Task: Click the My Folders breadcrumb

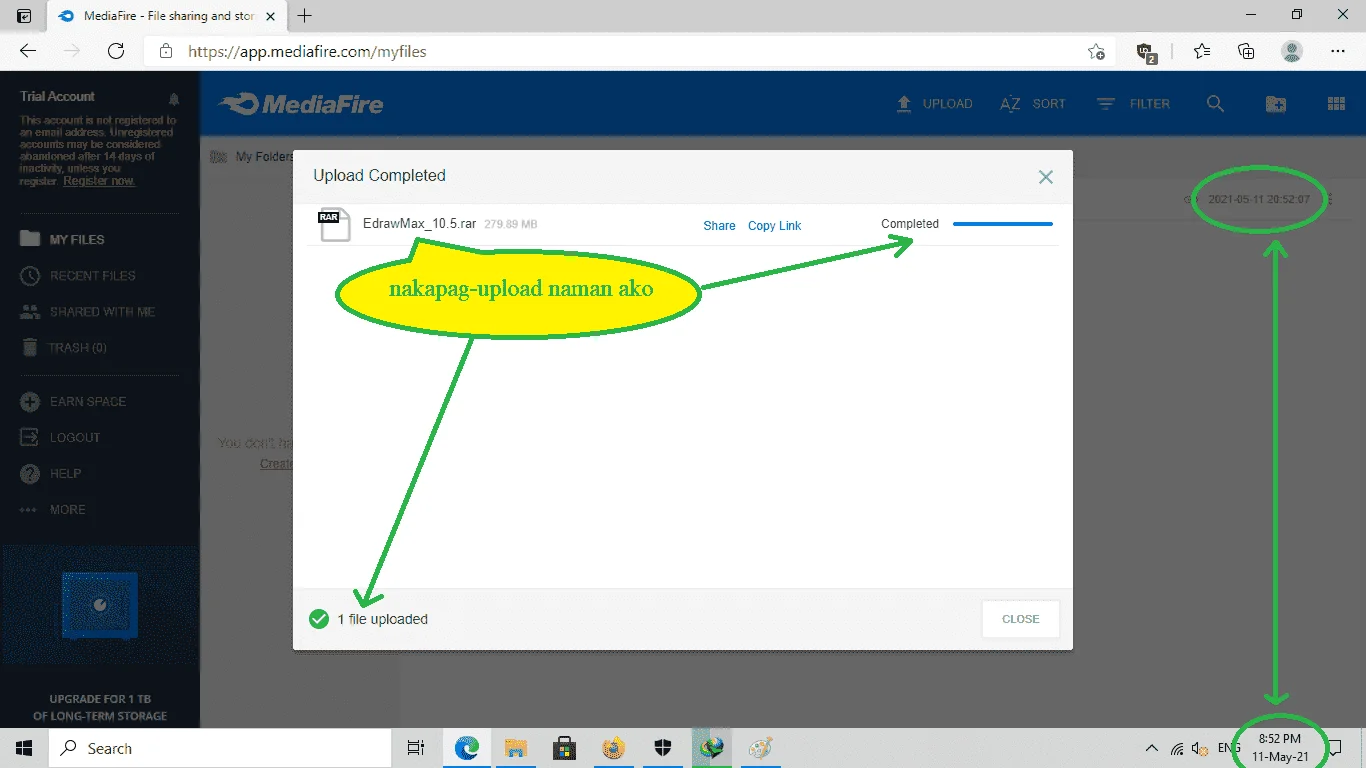Action: [x=264, y=157]
